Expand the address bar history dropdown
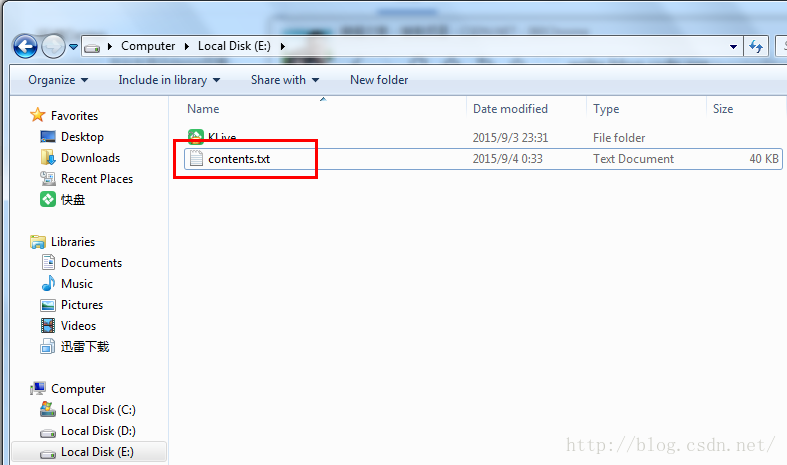Screen dimensions: 787x465 tap(733, 47)
